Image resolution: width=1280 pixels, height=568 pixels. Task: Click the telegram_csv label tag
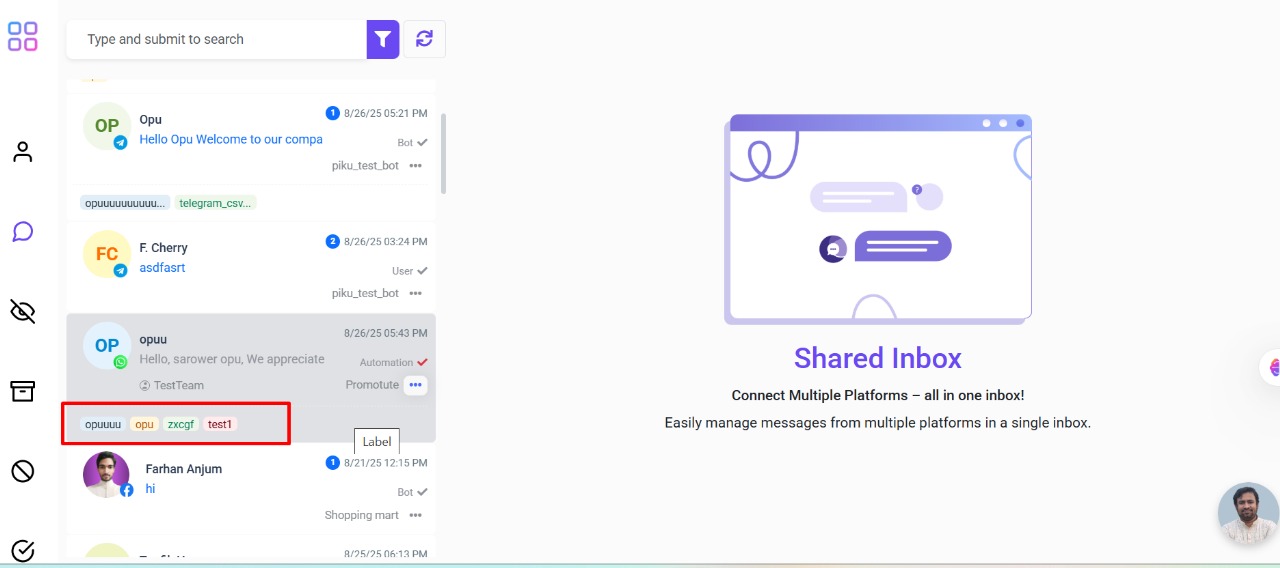point(216,203)
